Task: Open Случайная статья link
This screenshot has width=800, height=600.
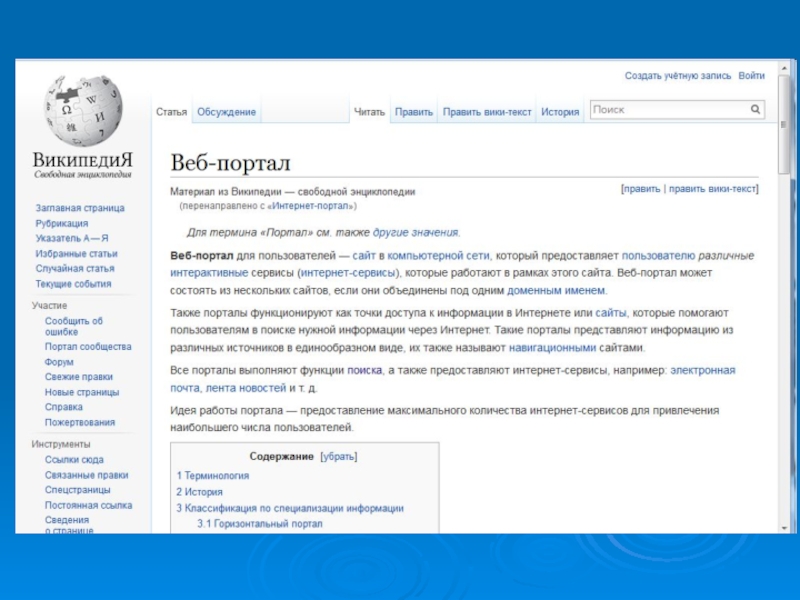Action: click(x=75, y=268)
